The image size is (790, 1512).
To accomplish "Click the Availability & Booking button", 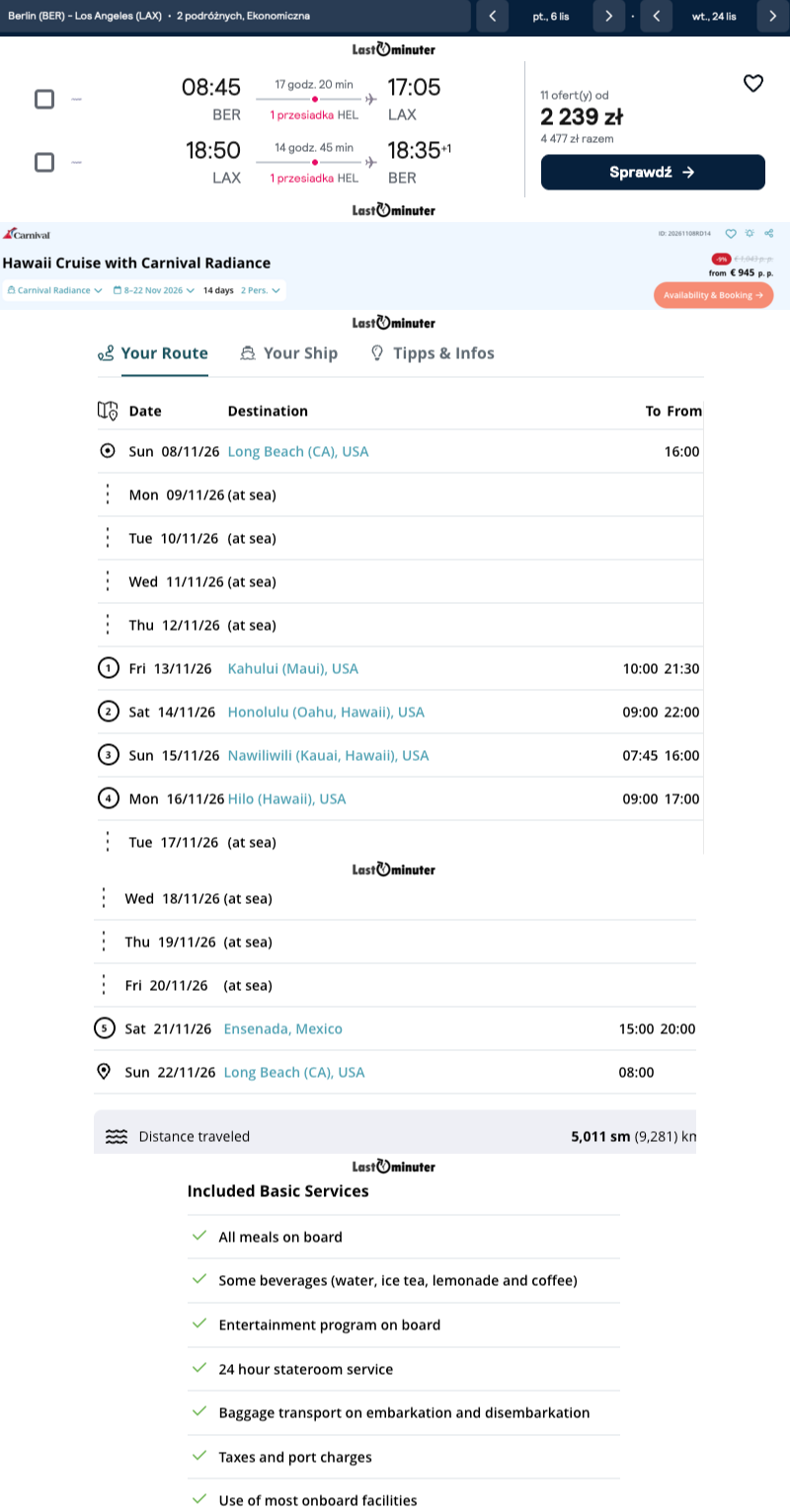I will [714, 295].
